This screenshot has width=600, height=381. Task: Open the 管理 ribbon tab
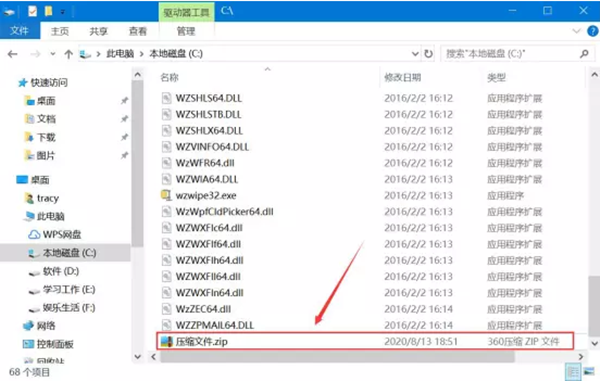tap(186, 31)
